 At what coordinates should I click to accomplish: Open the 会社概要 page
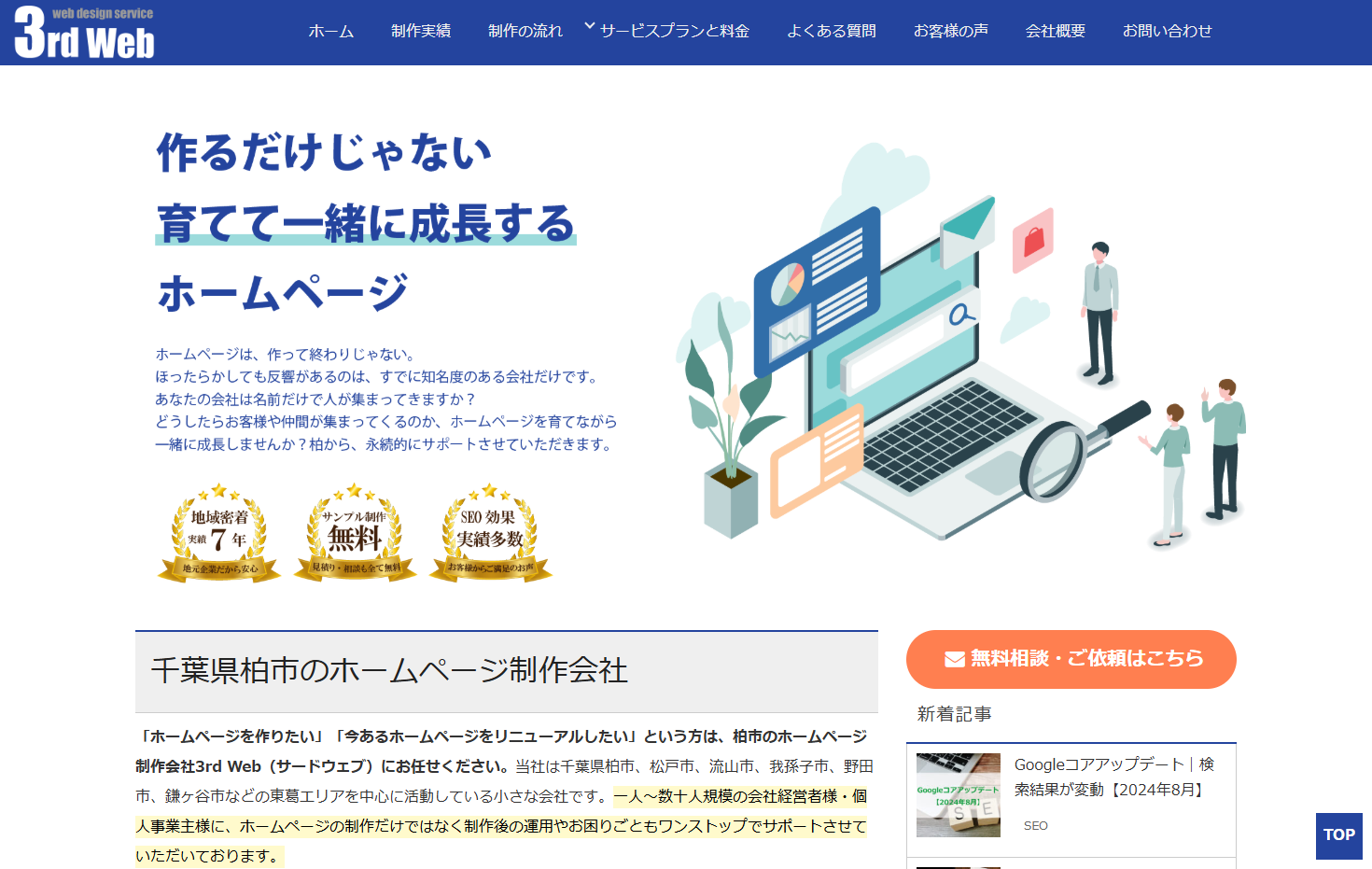click(1056, 31)
